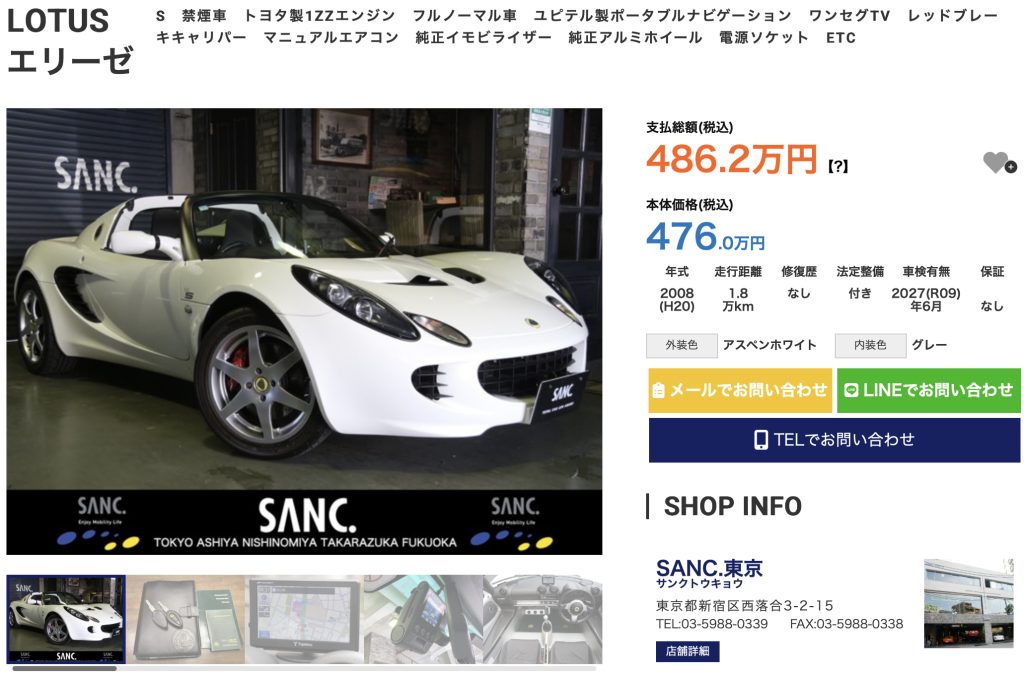Open the main Lotus Elise photo
Viewport: 1024px width, 679px height.
[304, 332]
